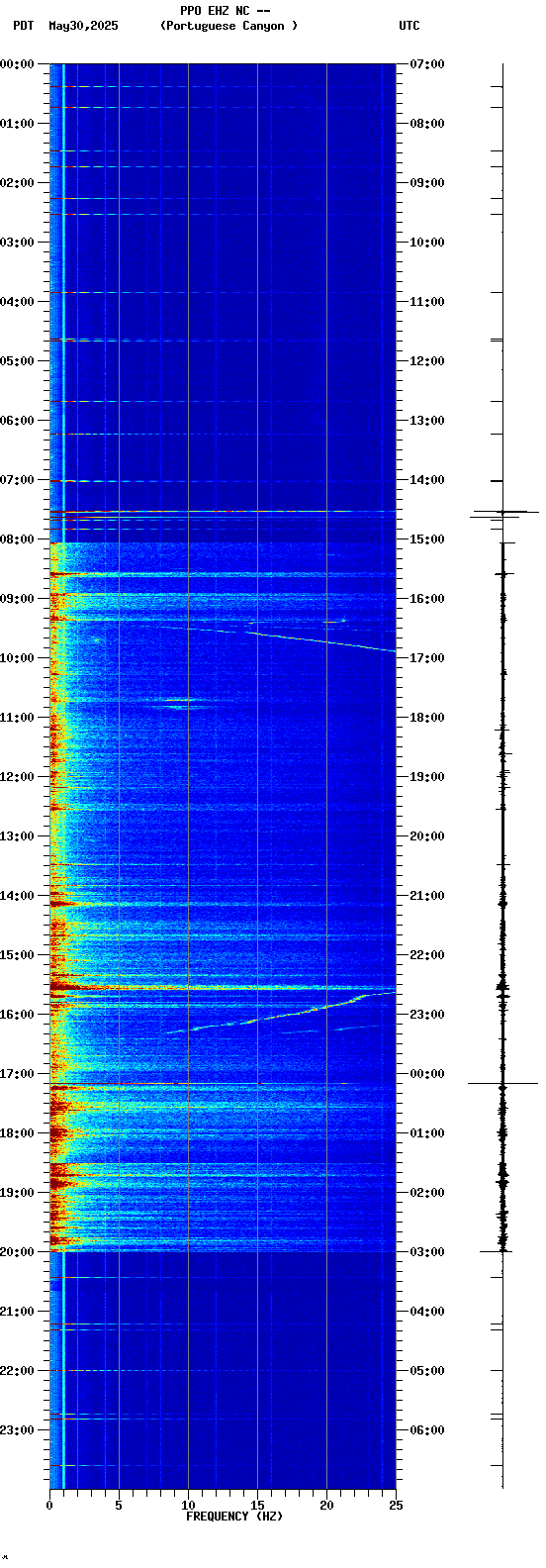Click the PDT time label '16:00'
This screenshot has width=546, height=1568.
(17, 1015)
